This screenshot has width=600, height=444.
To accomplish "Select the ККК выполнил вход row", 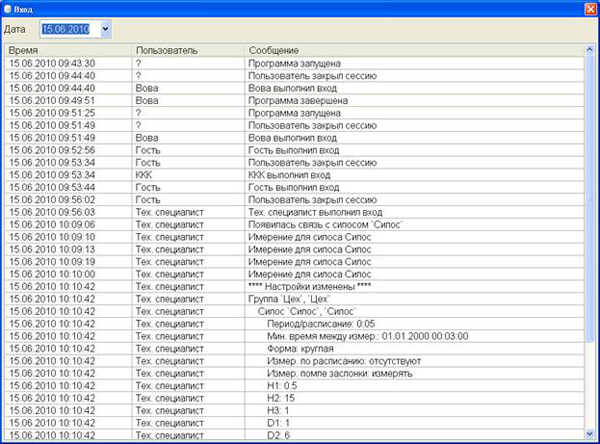I will pyautogui.click(x=295, y=175).
